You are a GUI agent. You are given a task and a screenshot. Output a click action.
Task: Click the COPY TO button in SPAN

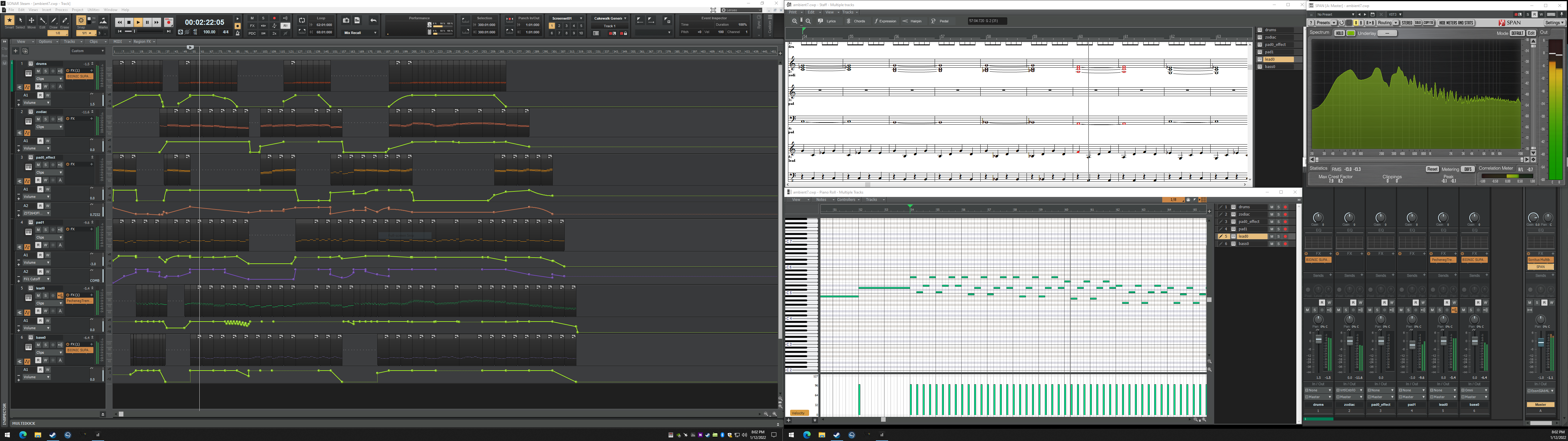1428,23
